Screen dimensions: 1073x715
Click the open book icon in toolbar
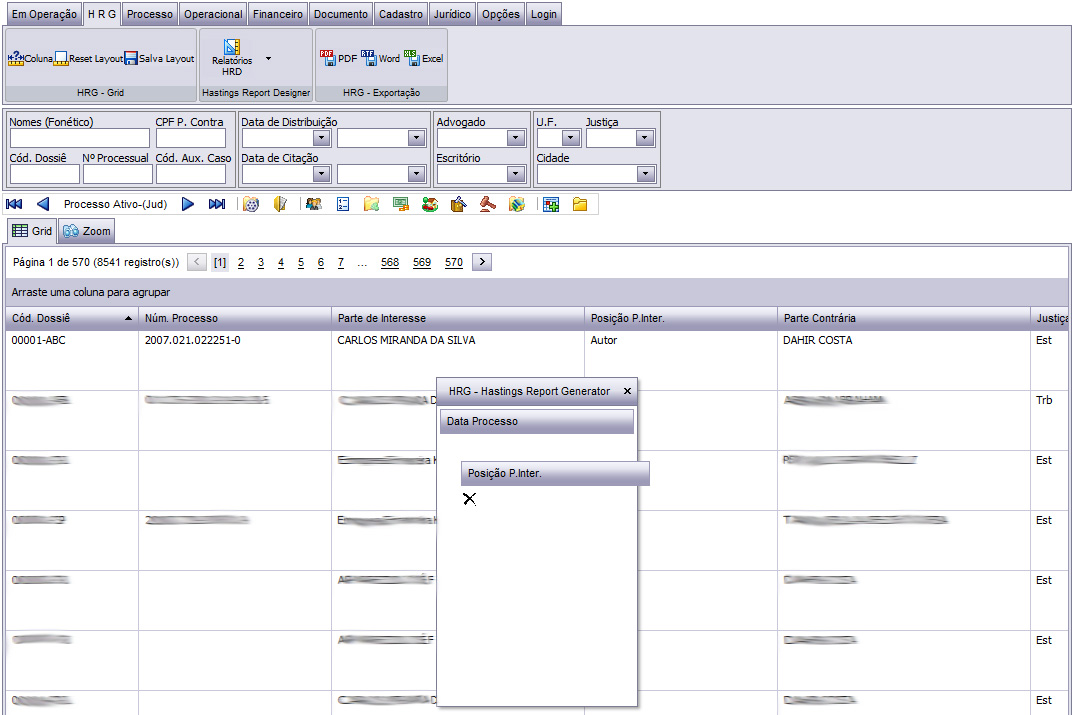[281, 204]
